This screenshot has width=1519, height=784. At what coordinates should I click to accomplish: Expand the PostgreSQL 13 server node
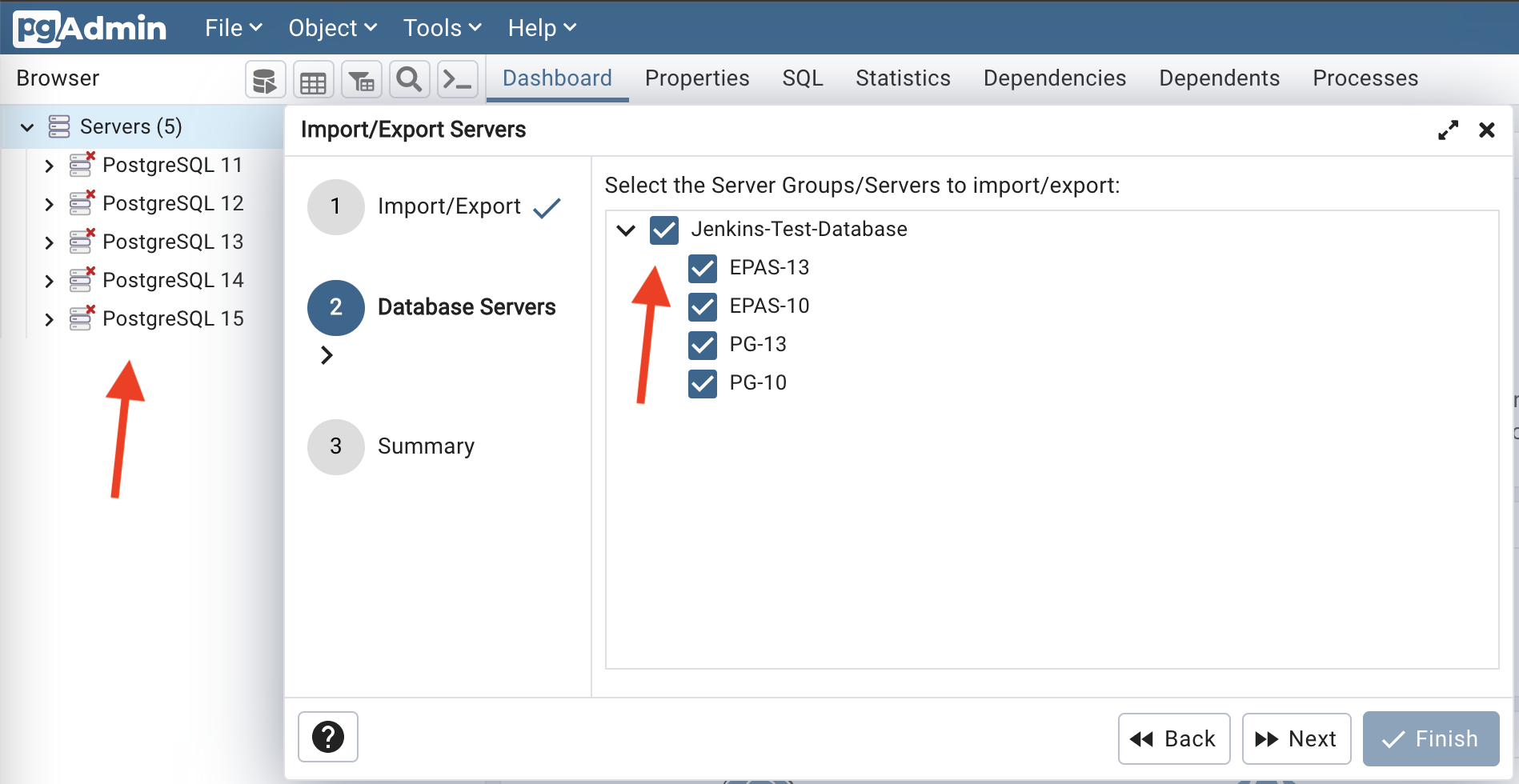click(49, 242)
